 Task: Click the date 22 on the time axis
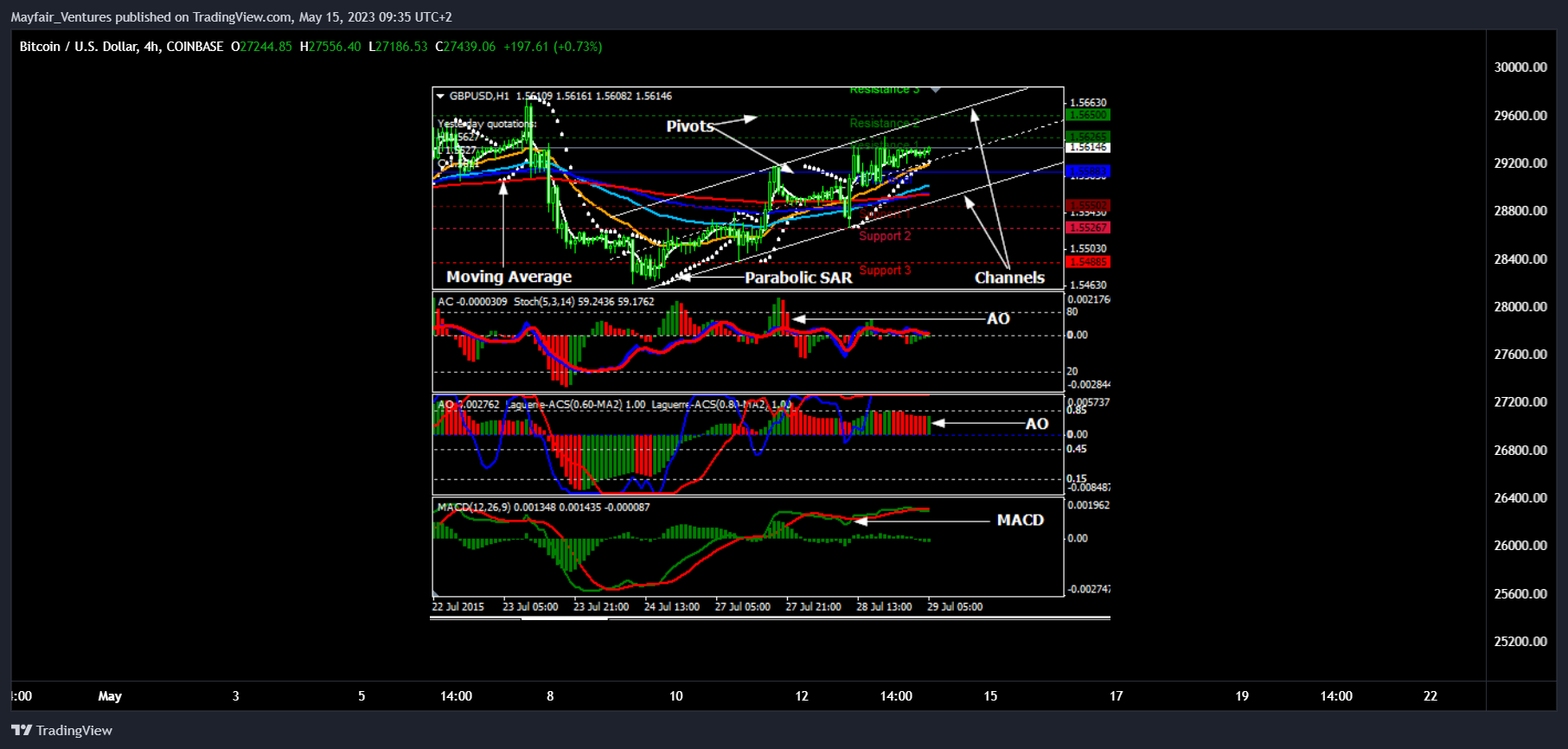pos(1430,696)
